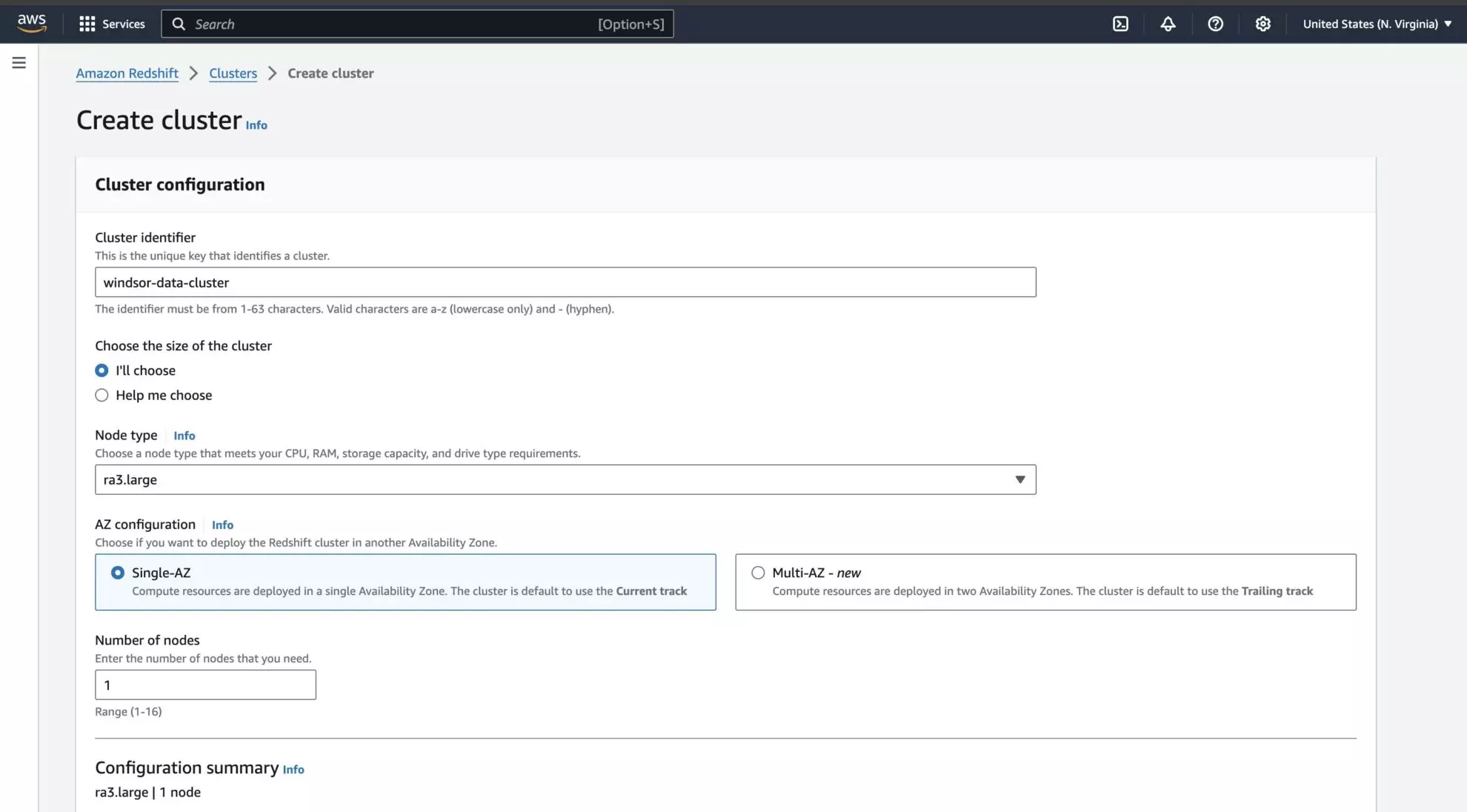Open the settings gear icon
This screenshot has height=812, width=1467.
tap(1263, 24)
